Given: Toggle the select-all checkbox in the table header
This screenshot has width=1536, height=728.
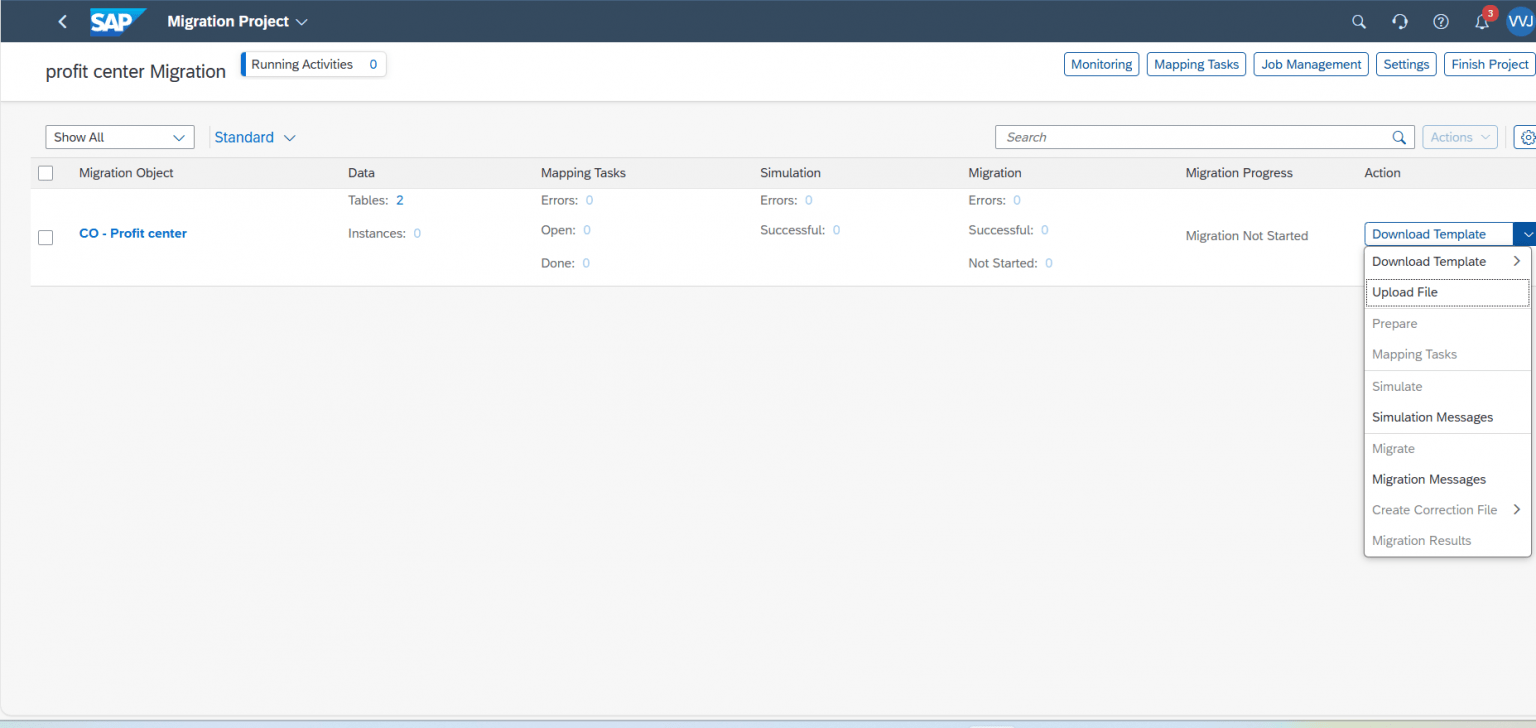Looking at the screenshot, I should click(x=45, y=172).
